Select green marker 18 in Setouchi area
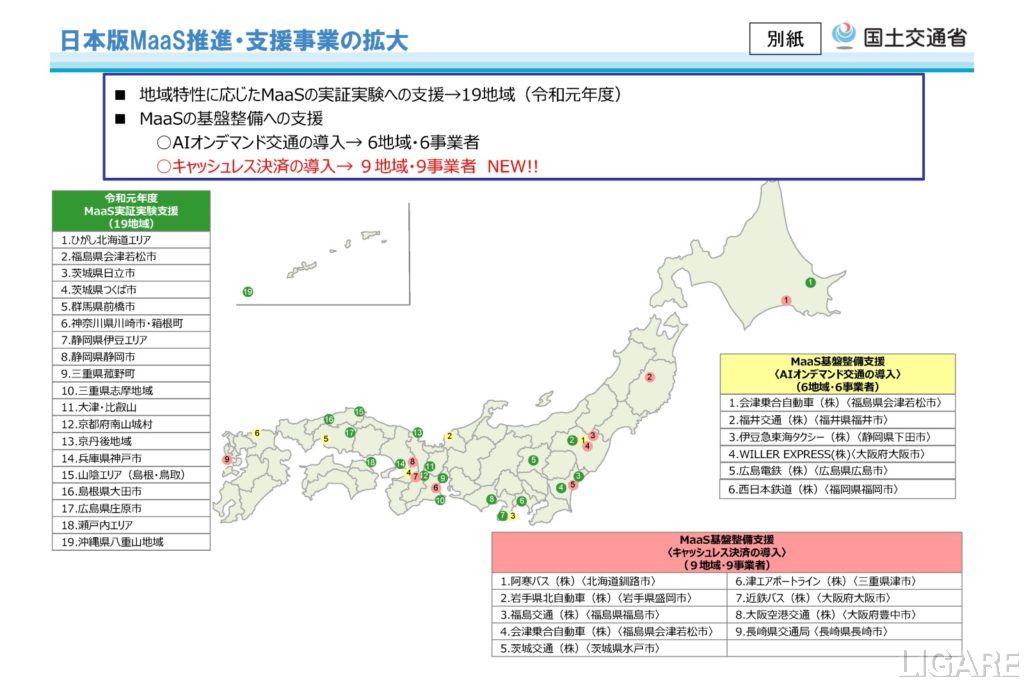 (371, 462)
